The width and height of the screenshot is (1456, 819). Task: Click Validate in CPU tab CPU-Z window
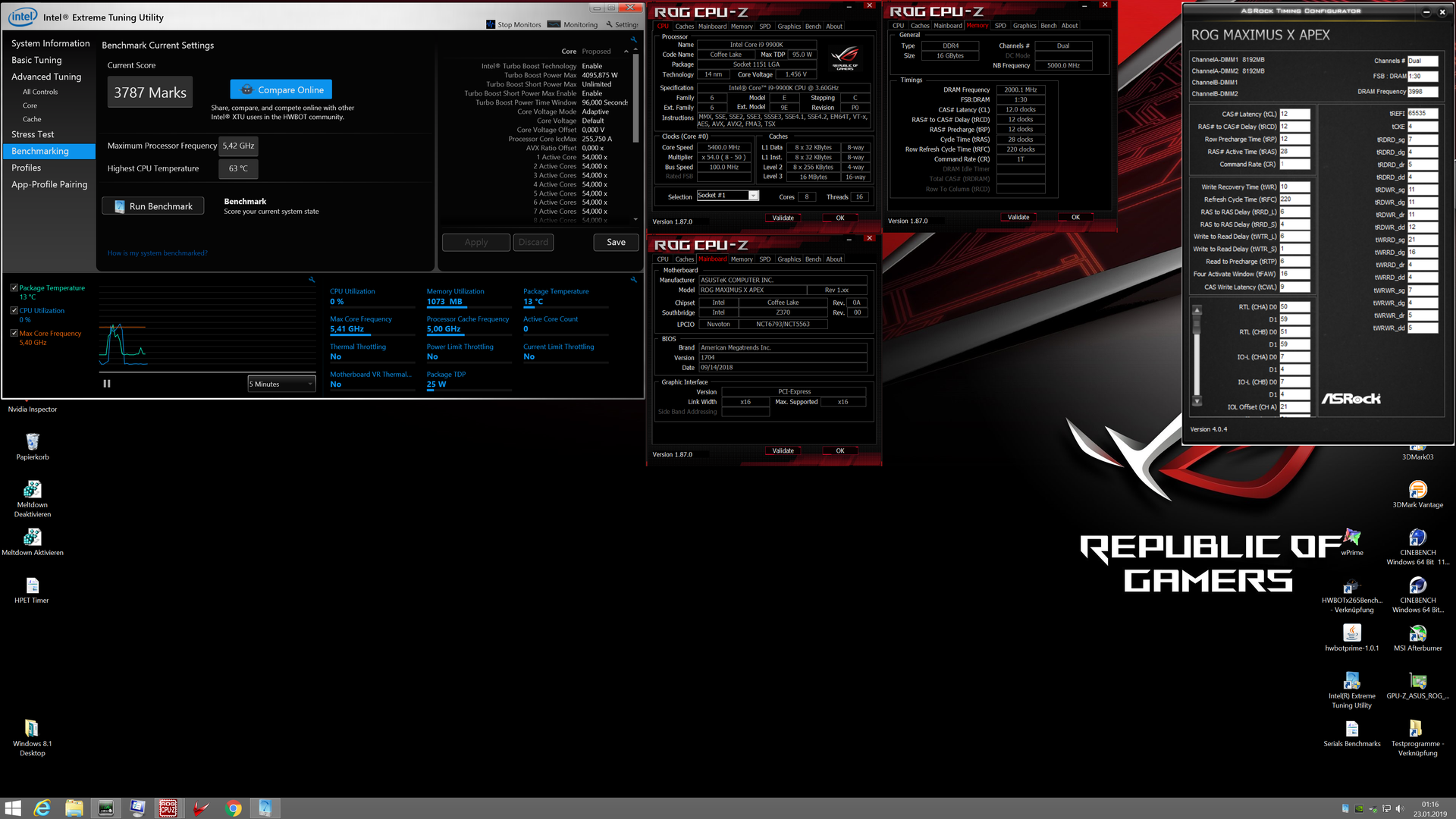click(x=783, y=218)
